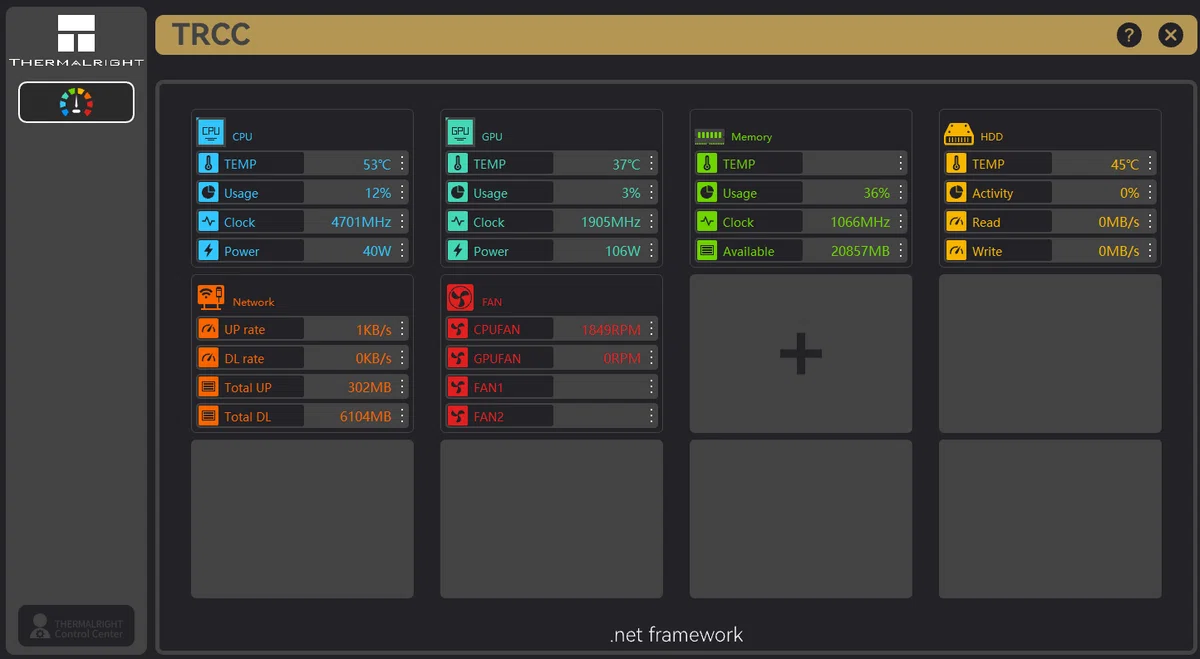The width and height of the screenshot is (1200, 659).
Task: Open options menu for GPUFAN row
Action: point(652,357)
